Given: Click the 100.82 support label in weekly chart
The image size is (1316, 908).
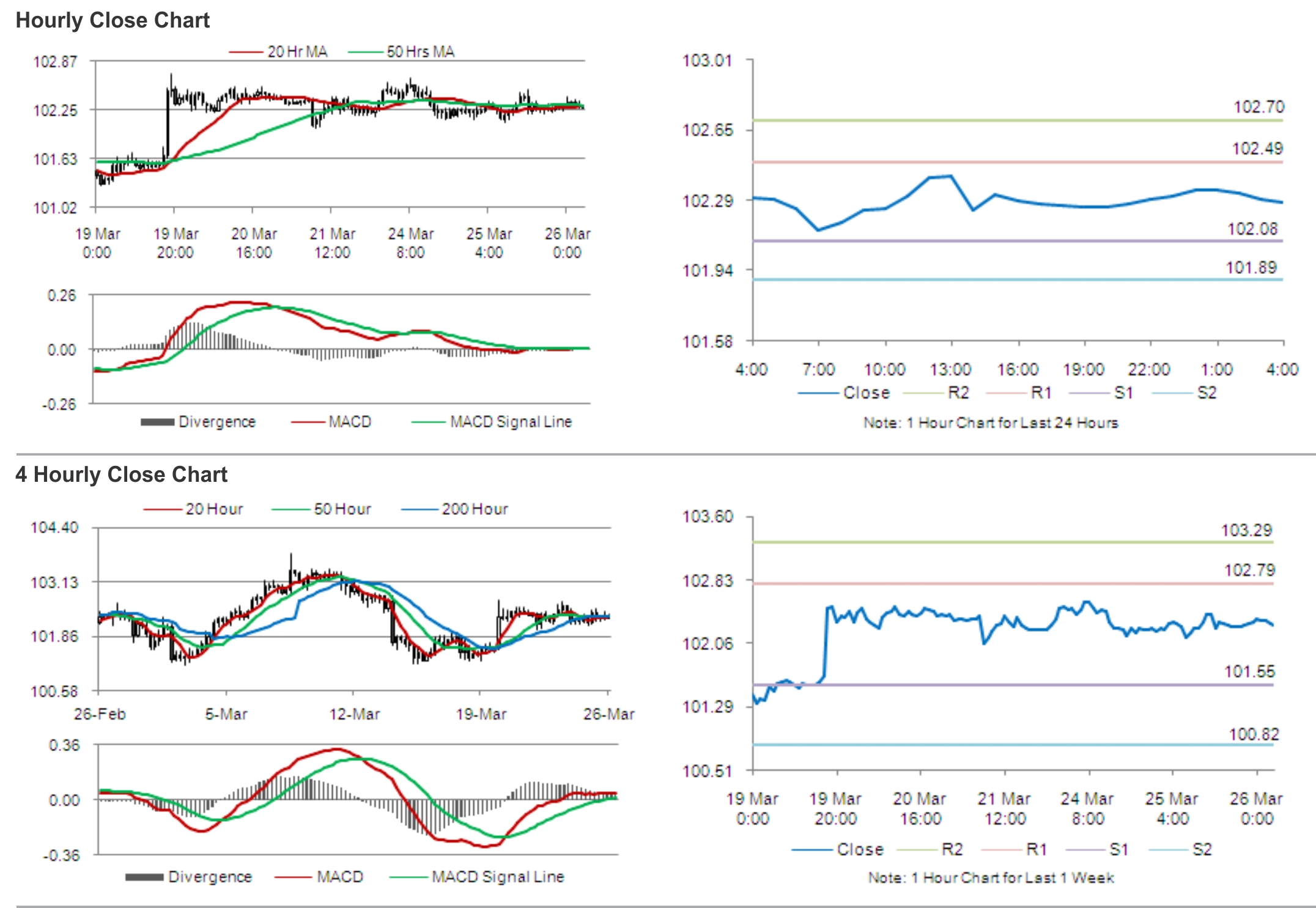Looking at the screenshot, I should click(x=1254, y=734).
